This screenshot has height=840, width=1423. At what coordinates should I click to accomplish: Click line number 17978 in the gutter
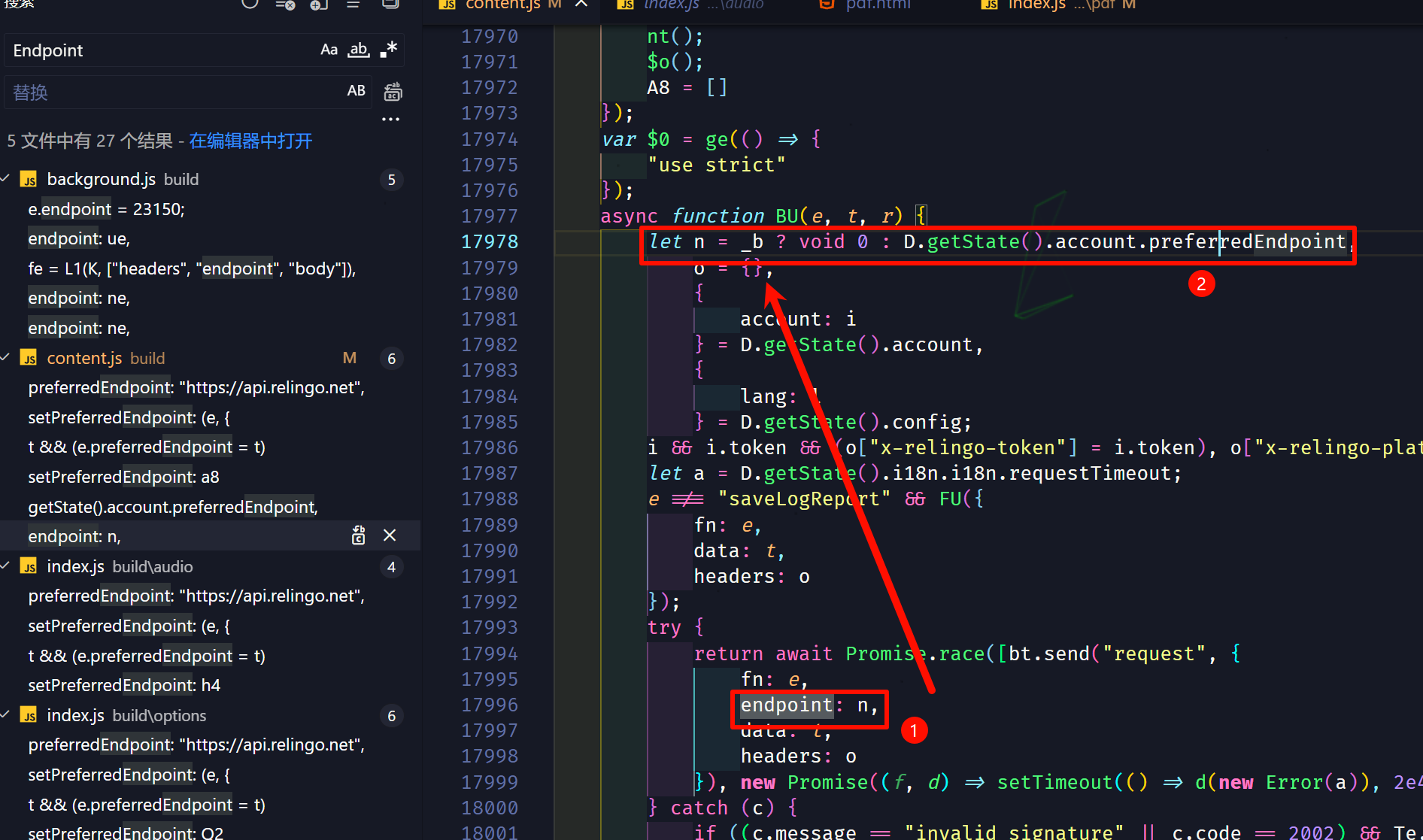tap(490, 241)
